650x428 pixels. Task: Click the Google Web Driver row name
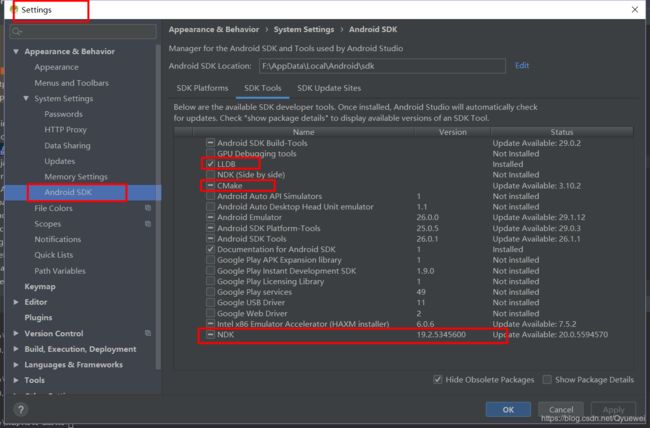click(x=252, y=313)
